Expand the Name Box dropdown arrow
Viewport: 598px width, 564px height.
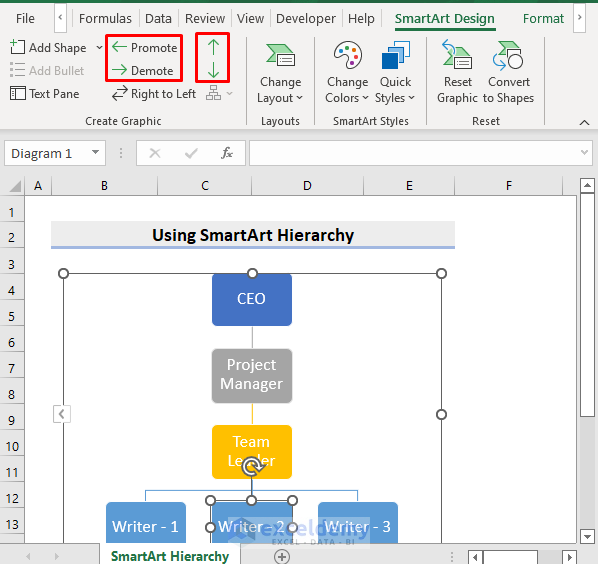[x=95, y=153]
